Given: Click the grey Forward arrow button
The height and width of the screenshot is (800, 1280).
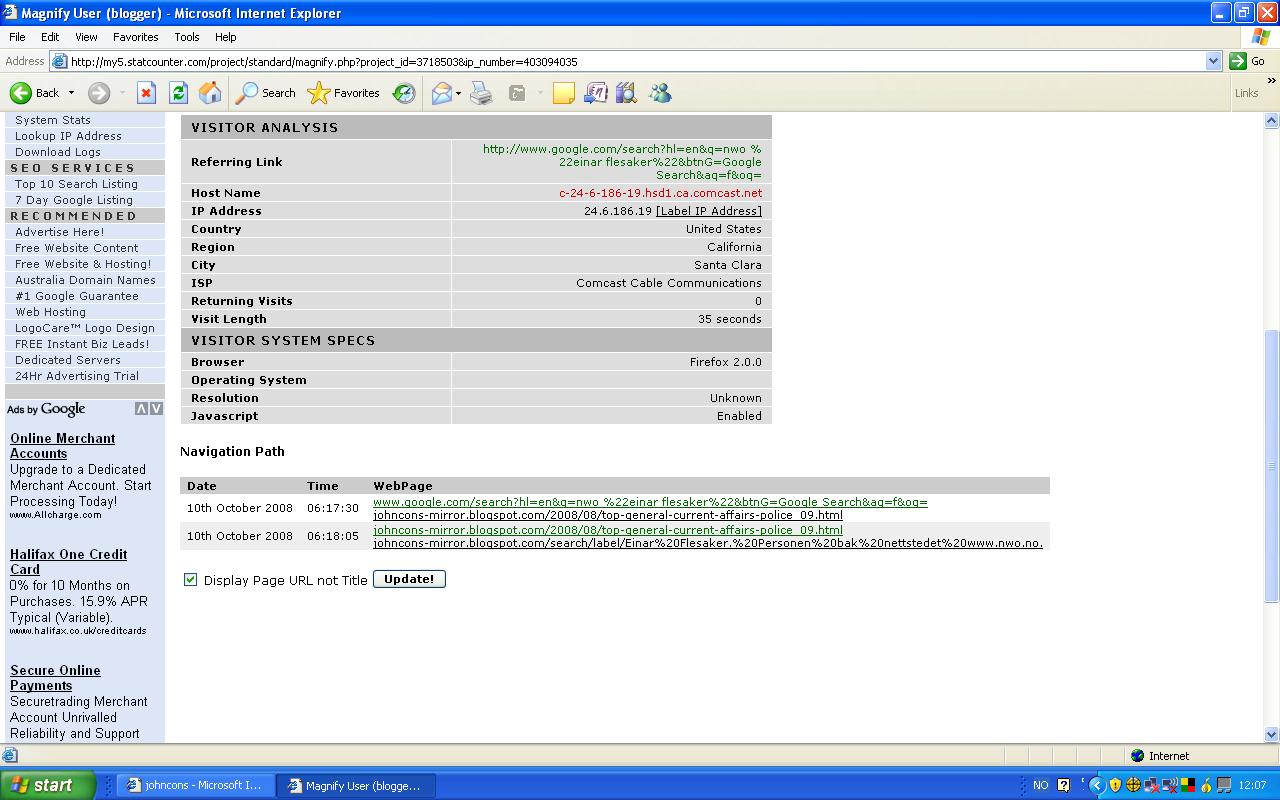Looking at the screenshot, I should point(98,93).
